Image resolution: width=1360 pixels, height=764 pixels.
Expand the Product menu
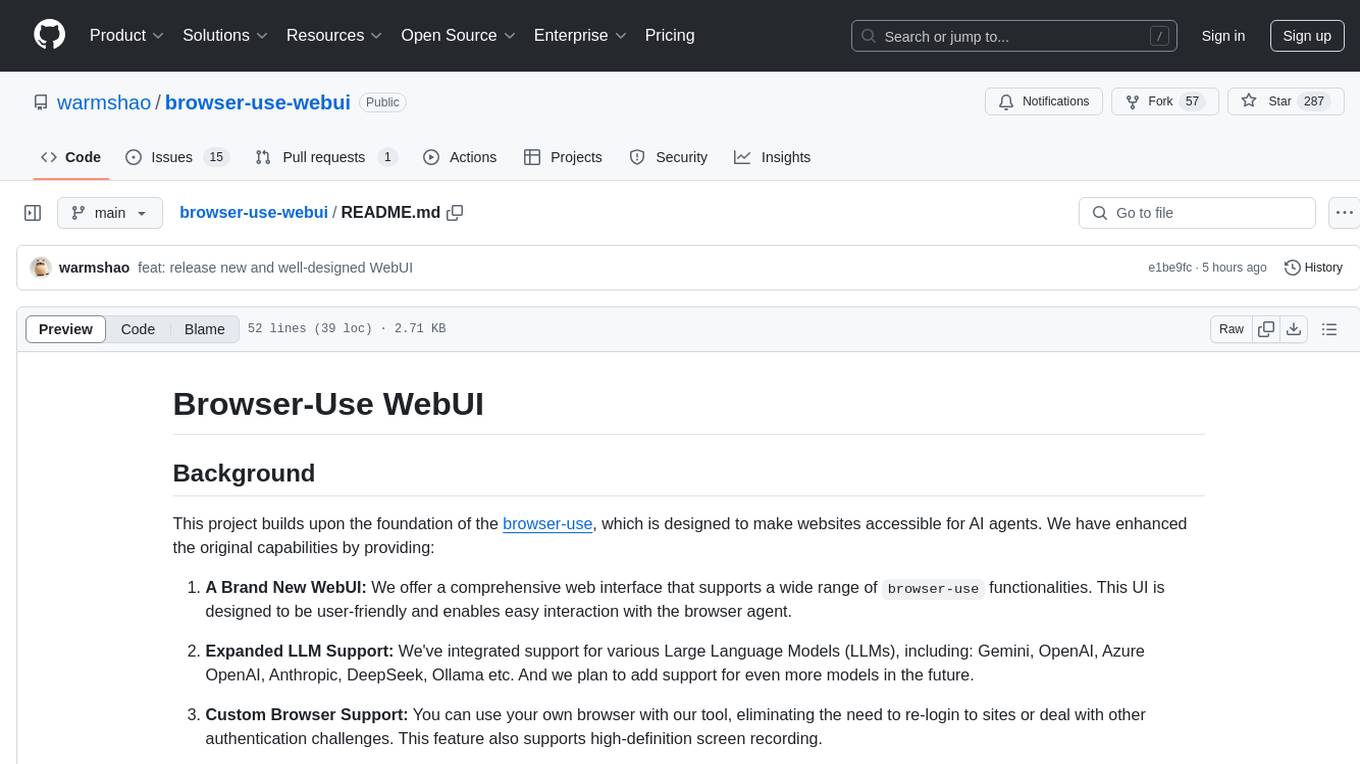127,35
